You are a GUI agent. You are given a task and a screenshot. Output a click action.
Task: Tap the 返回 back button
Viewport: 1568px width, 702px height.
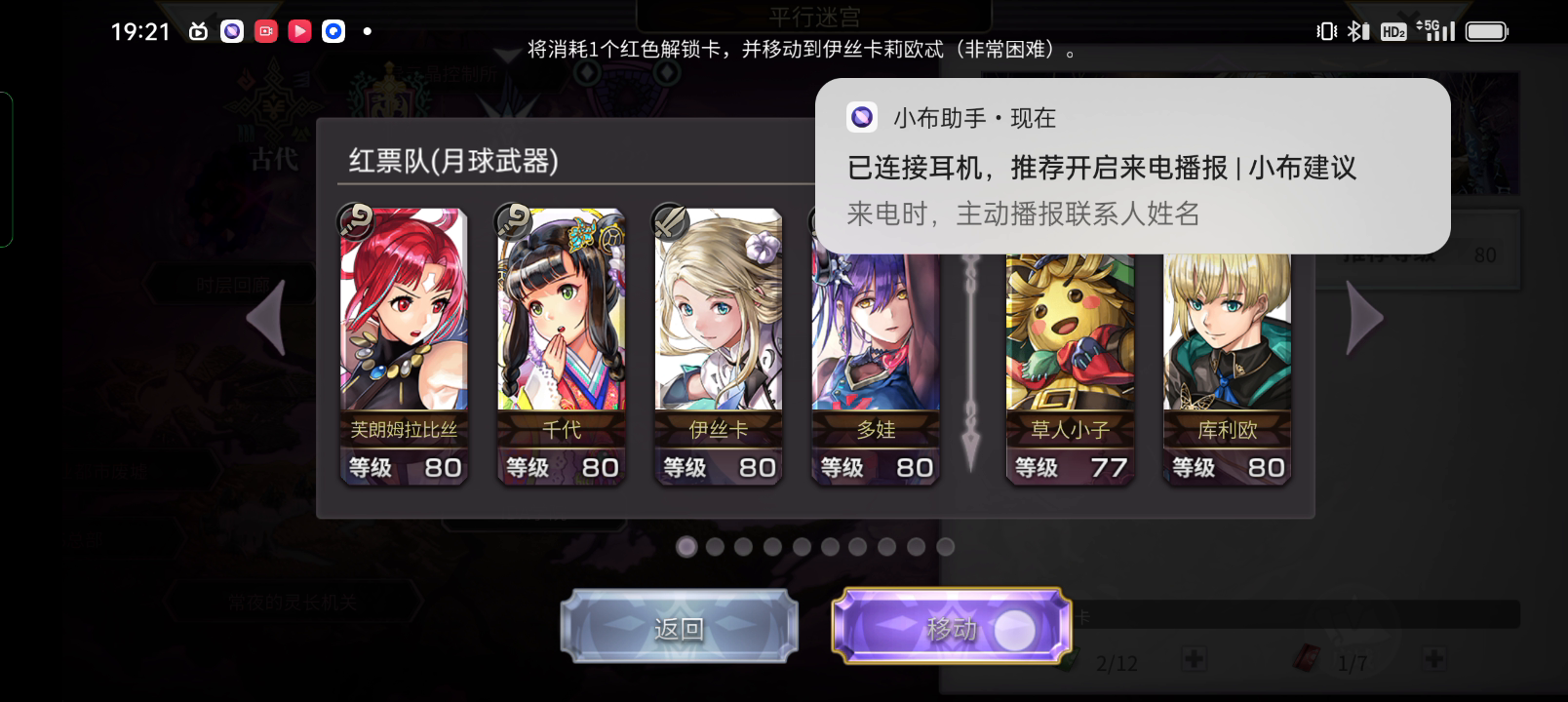[x=679, y=627]
